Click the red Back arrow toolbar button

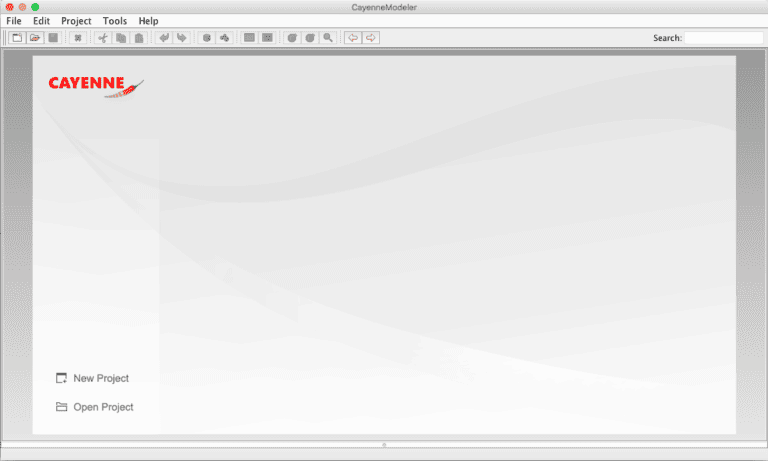pos(352,38)
